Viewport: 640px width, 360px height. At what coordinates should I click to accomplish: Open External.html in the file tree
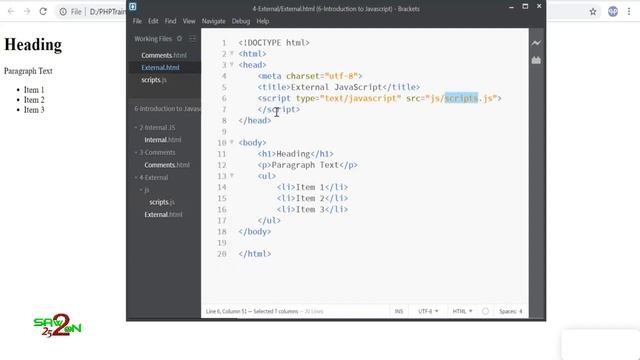tap(163, 215)
